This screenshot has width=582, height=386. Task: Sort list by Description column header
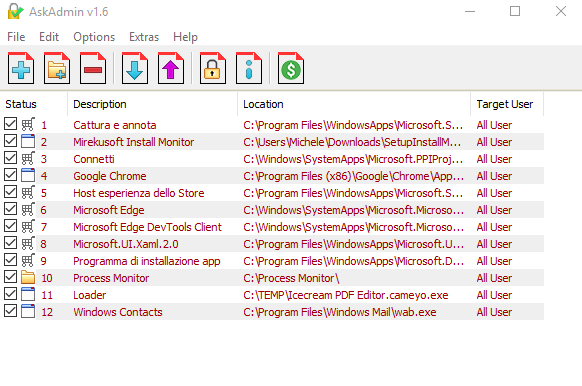point(153,104)
